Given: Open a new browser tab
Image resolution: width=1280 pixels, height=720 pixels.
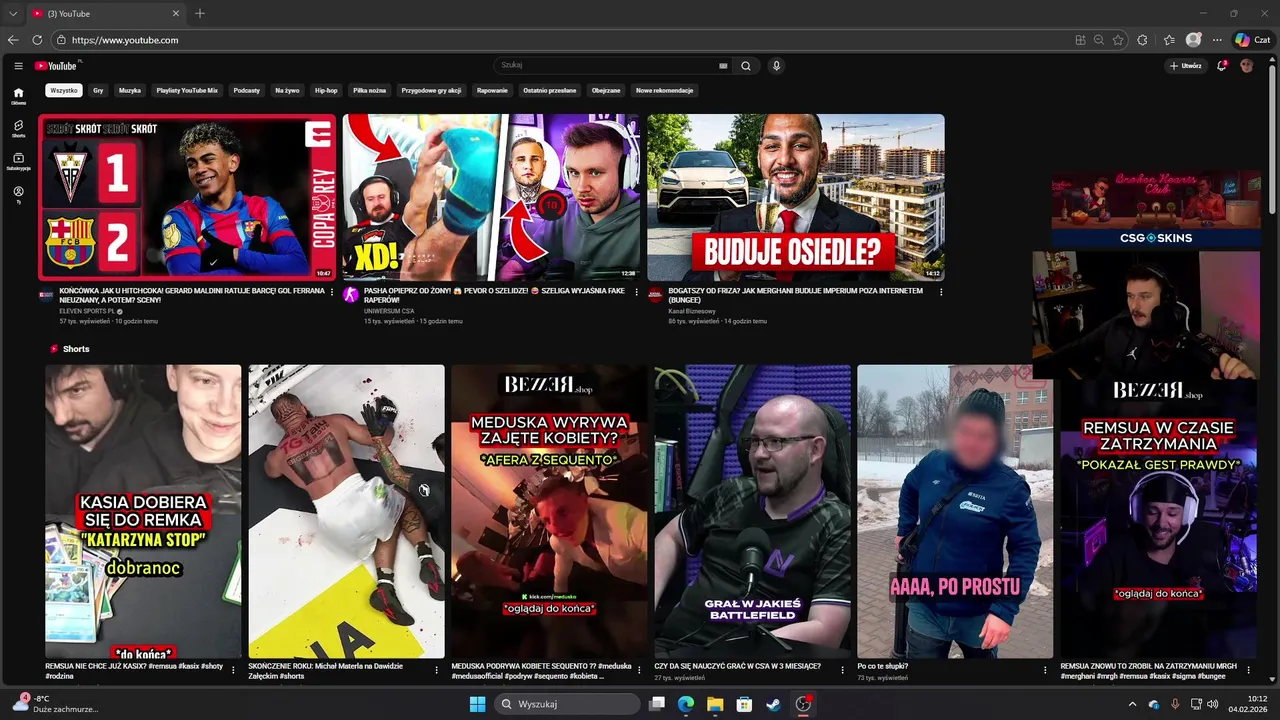Looking at the screenshot, I should click(x=200, y=14).
